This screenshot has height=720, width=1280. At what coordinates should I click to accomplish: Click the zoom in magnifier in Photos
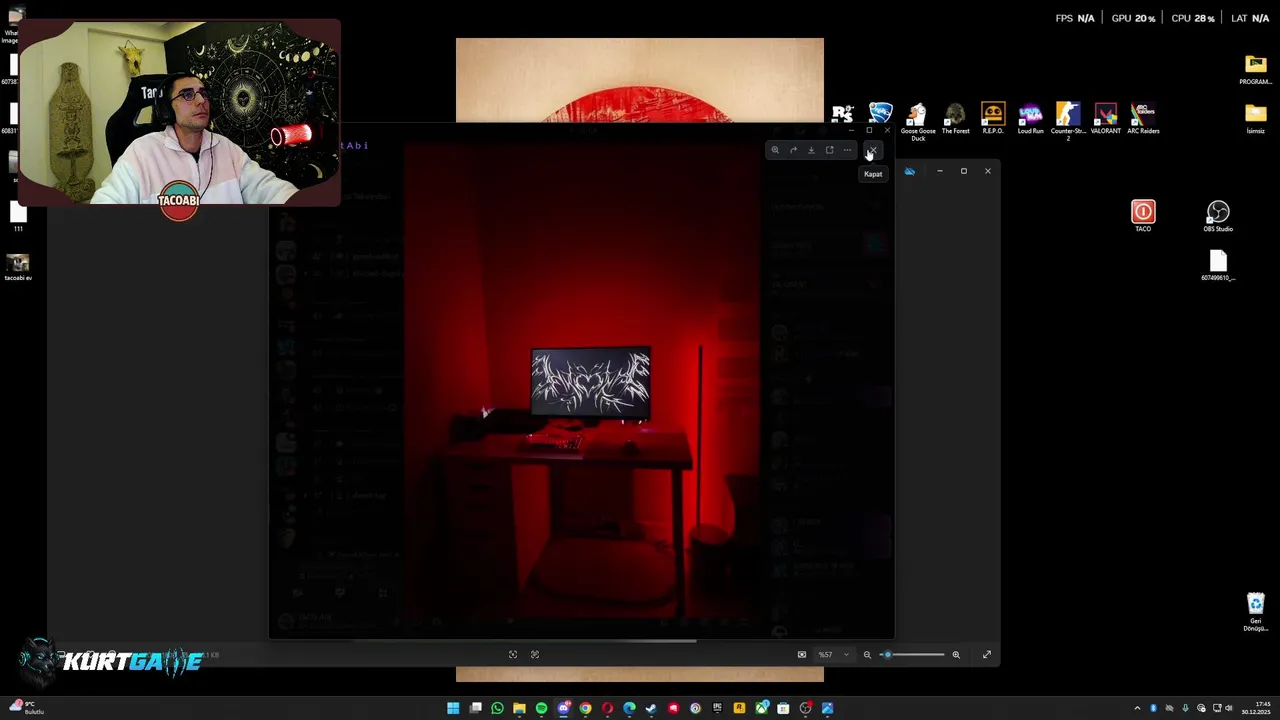point(956,654)
